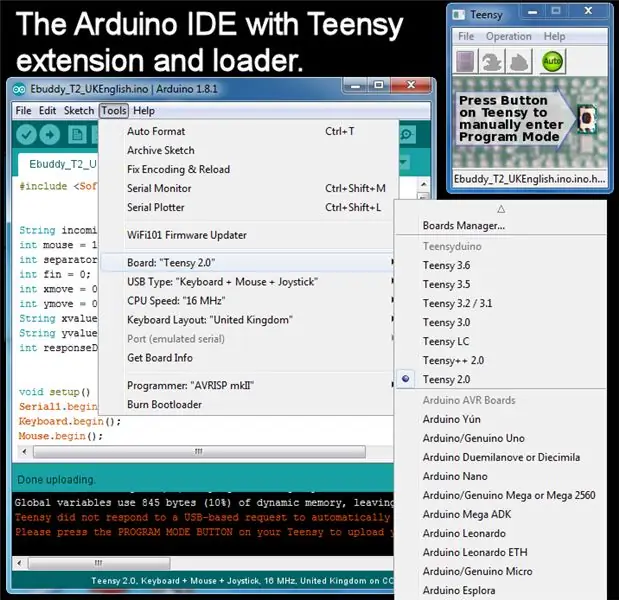
Task: Click the Upload arrow button in Arduino toolbar
Action: pyautogui.click(x=50, y=135)
